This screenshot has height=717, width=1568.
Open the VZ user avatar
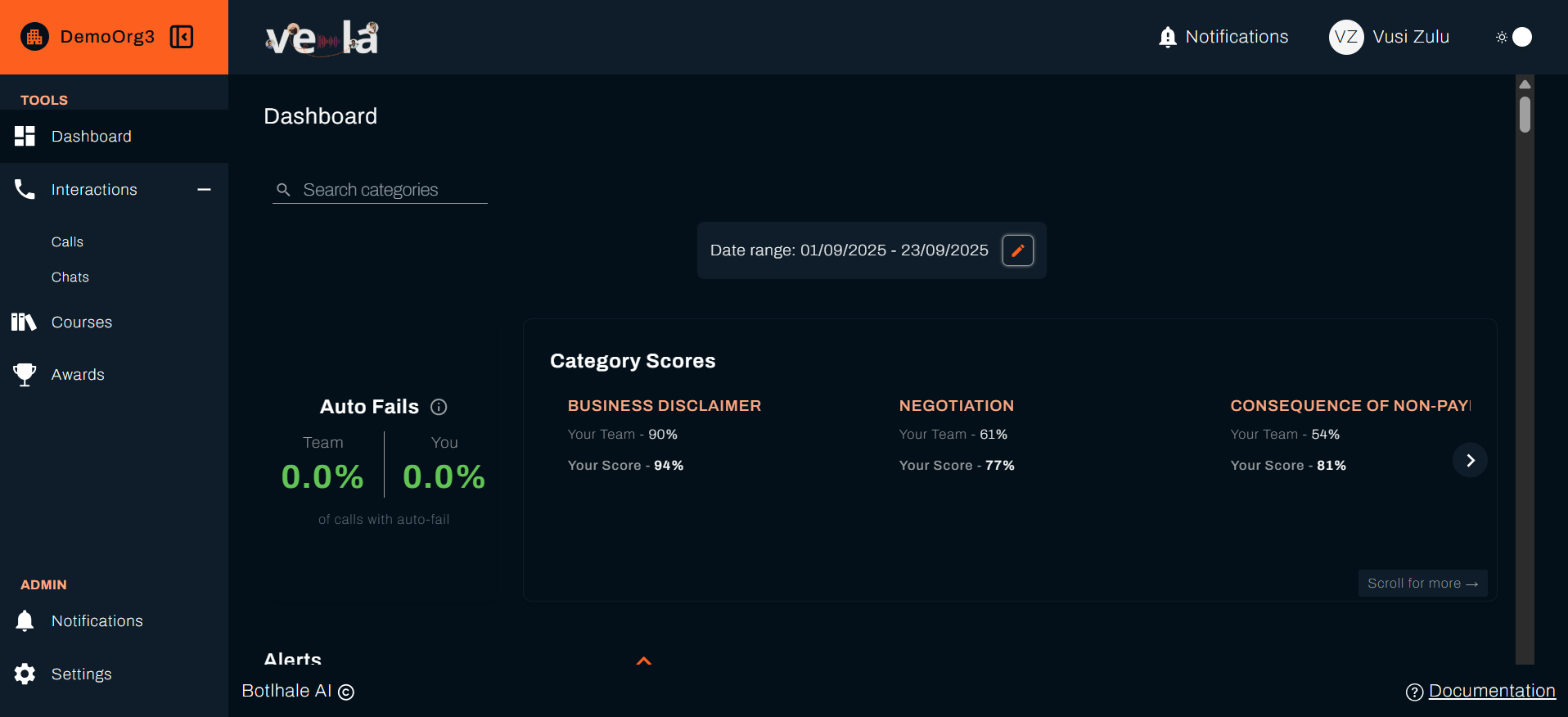tap(1345, 37)
